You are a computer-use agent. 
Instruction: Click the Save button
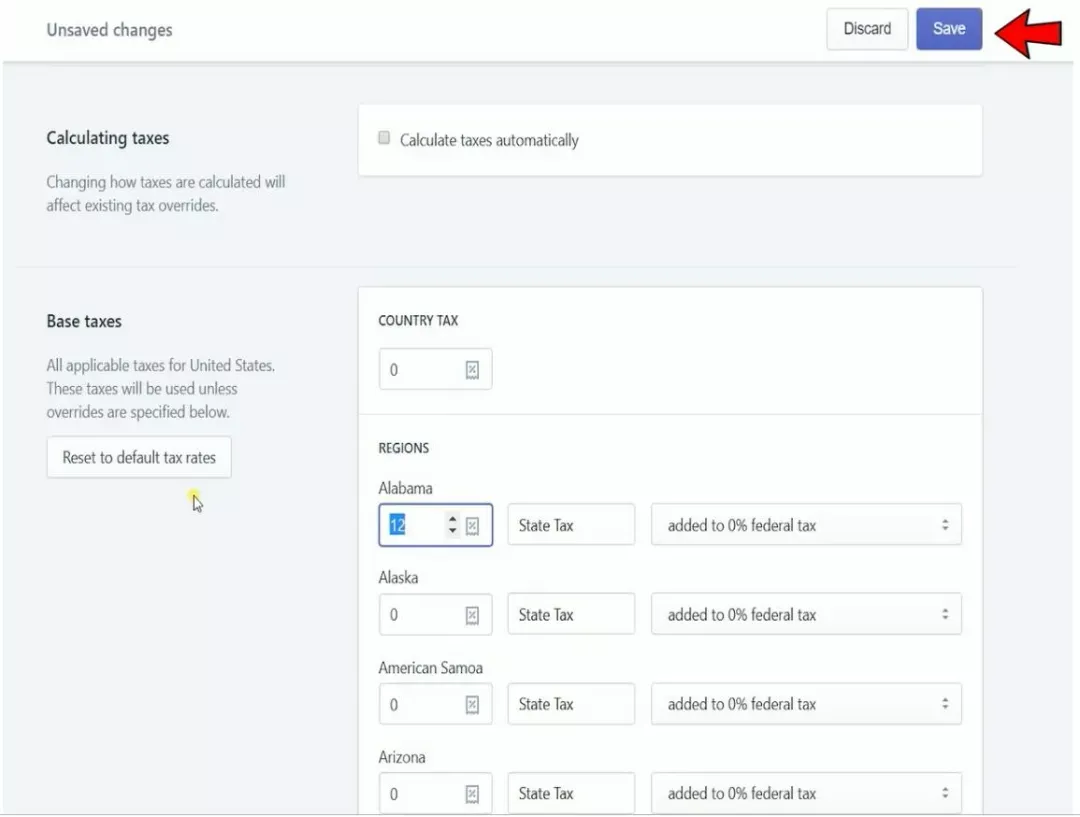(948, 29)
